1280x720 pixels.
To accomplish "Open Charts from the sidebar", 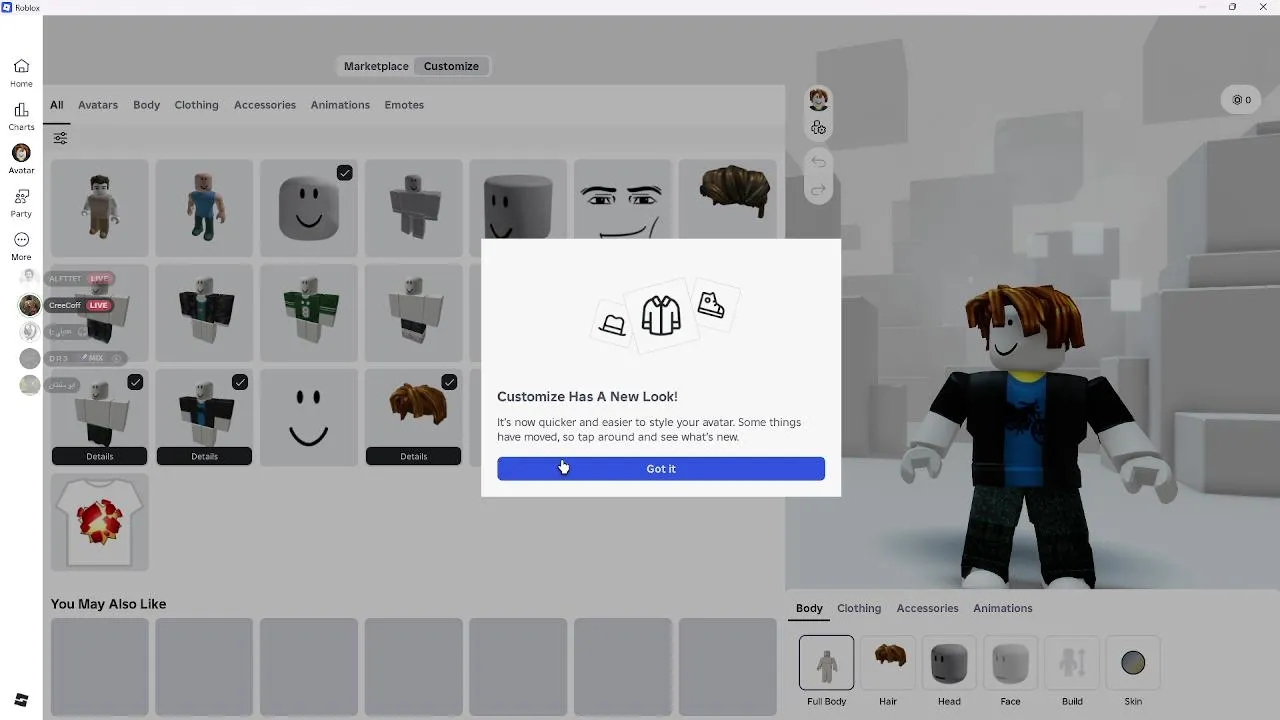I will click(21, 116).
